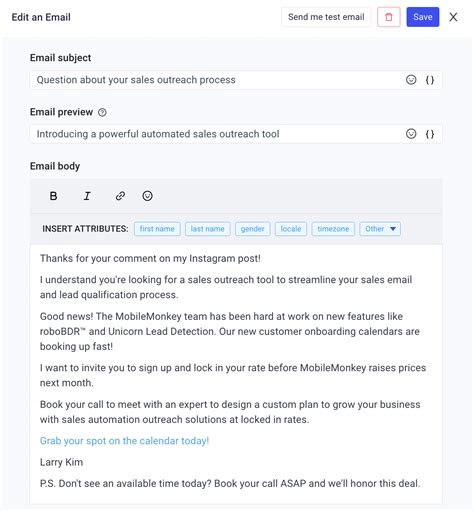Insert the gender attribute
The image size is (474, 511).
252,229
